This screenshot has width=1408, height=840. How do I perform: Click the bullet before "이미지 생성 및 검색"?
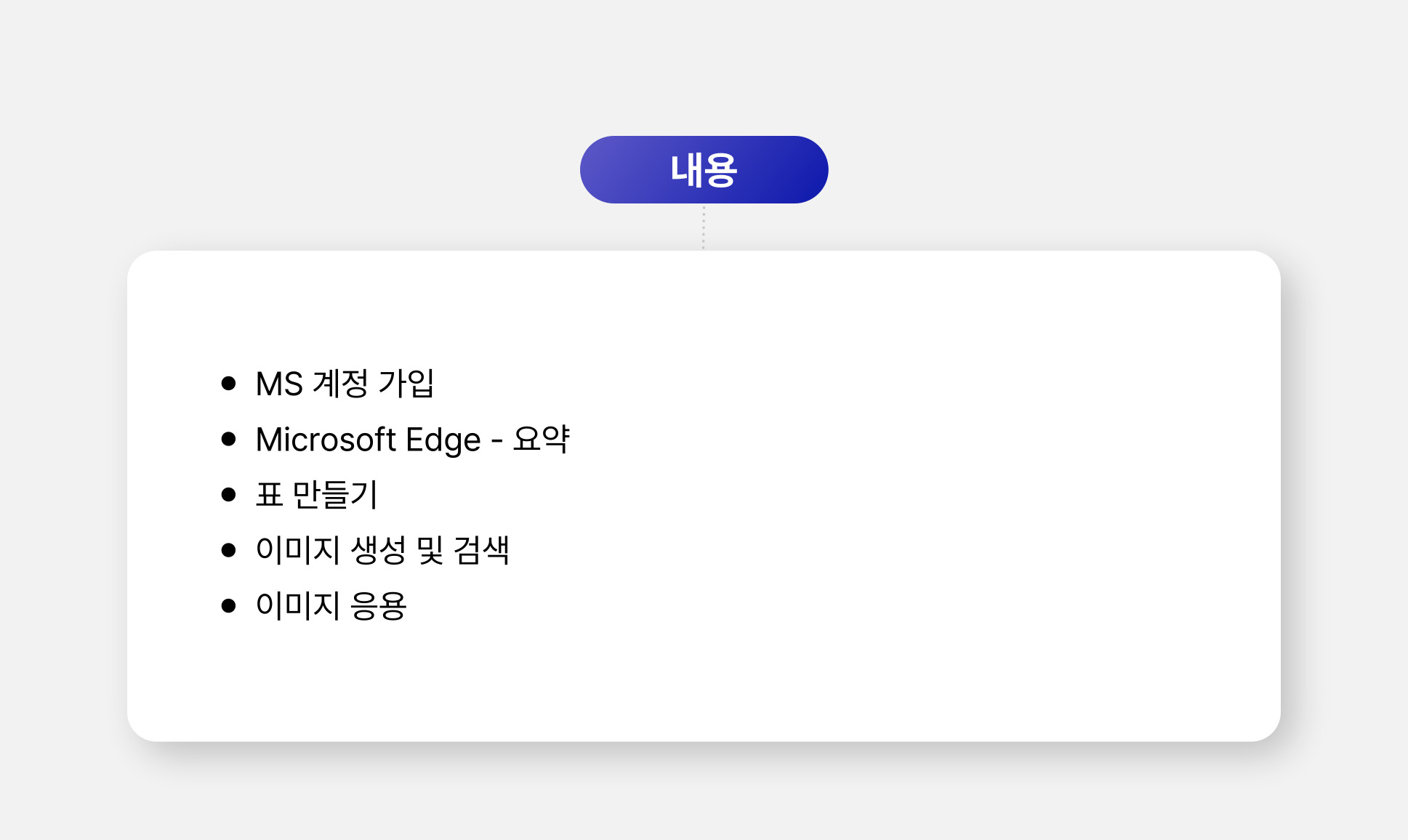coord(229,550)
